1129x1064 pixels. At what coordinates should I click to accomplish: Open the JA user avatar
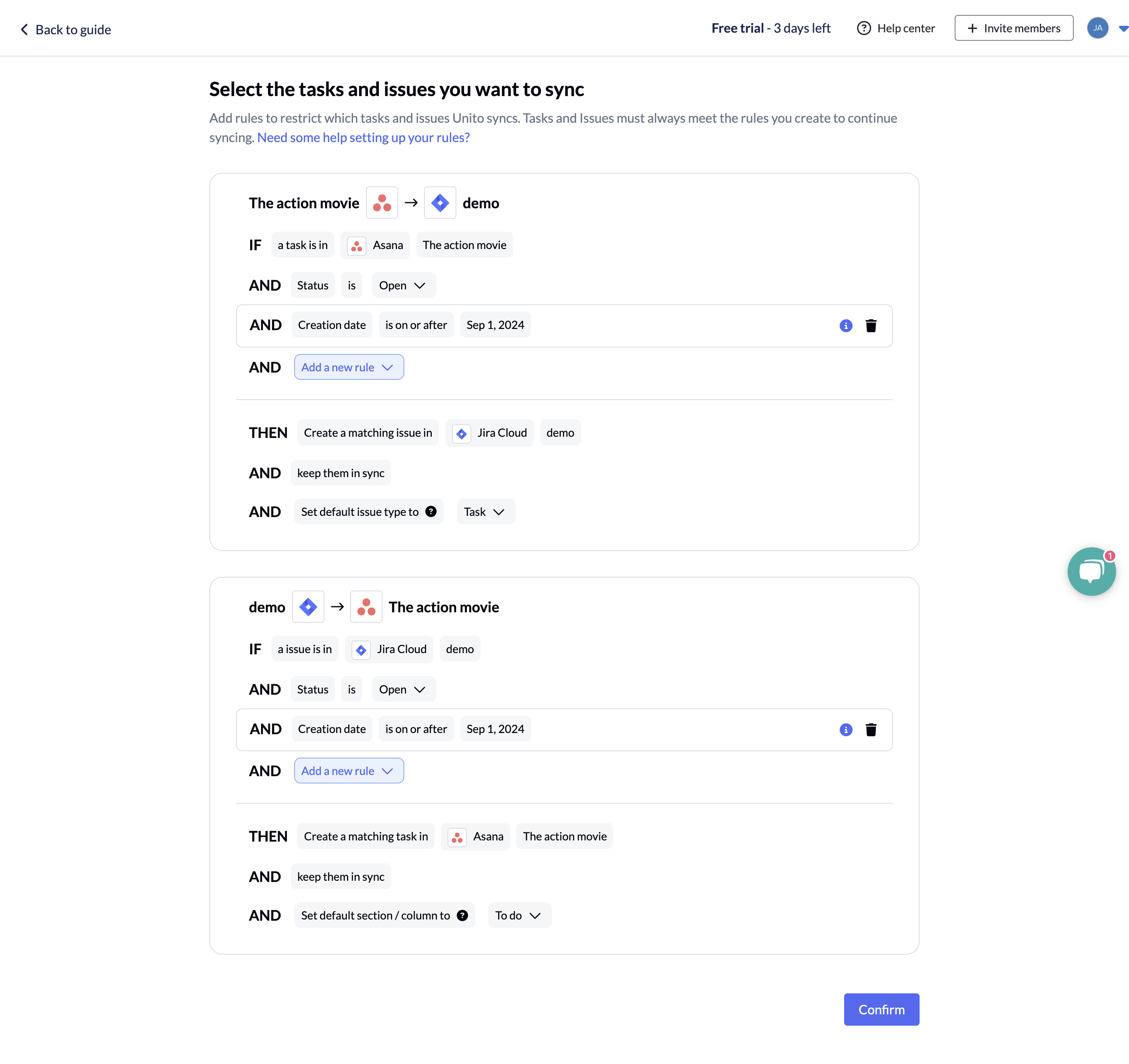(1097, 28)
